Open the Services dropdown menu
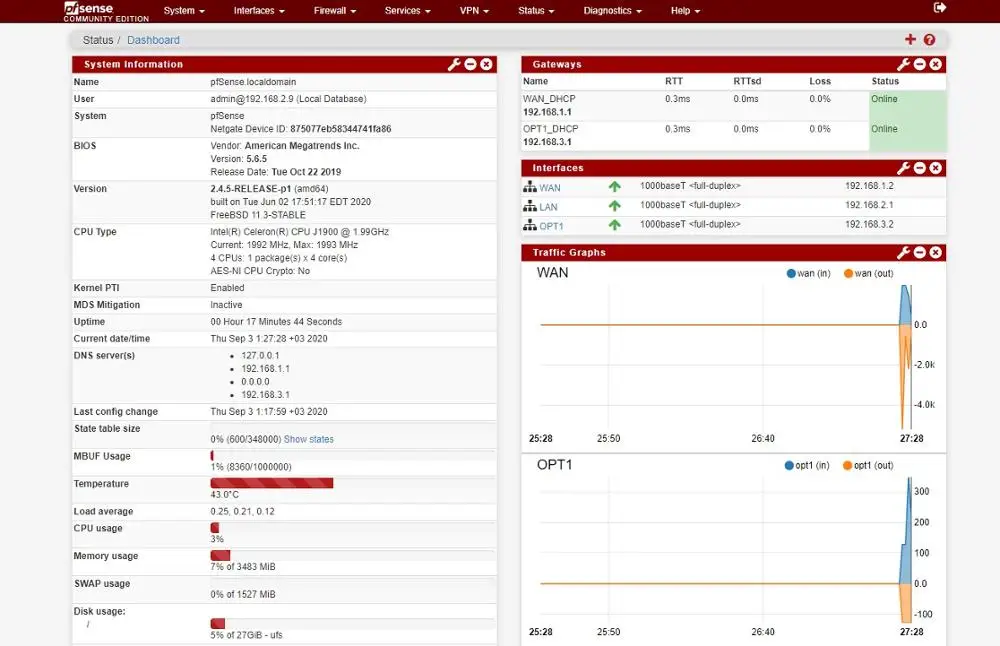This screenshot has height=646, width=1000. click(x=408, y=11)
